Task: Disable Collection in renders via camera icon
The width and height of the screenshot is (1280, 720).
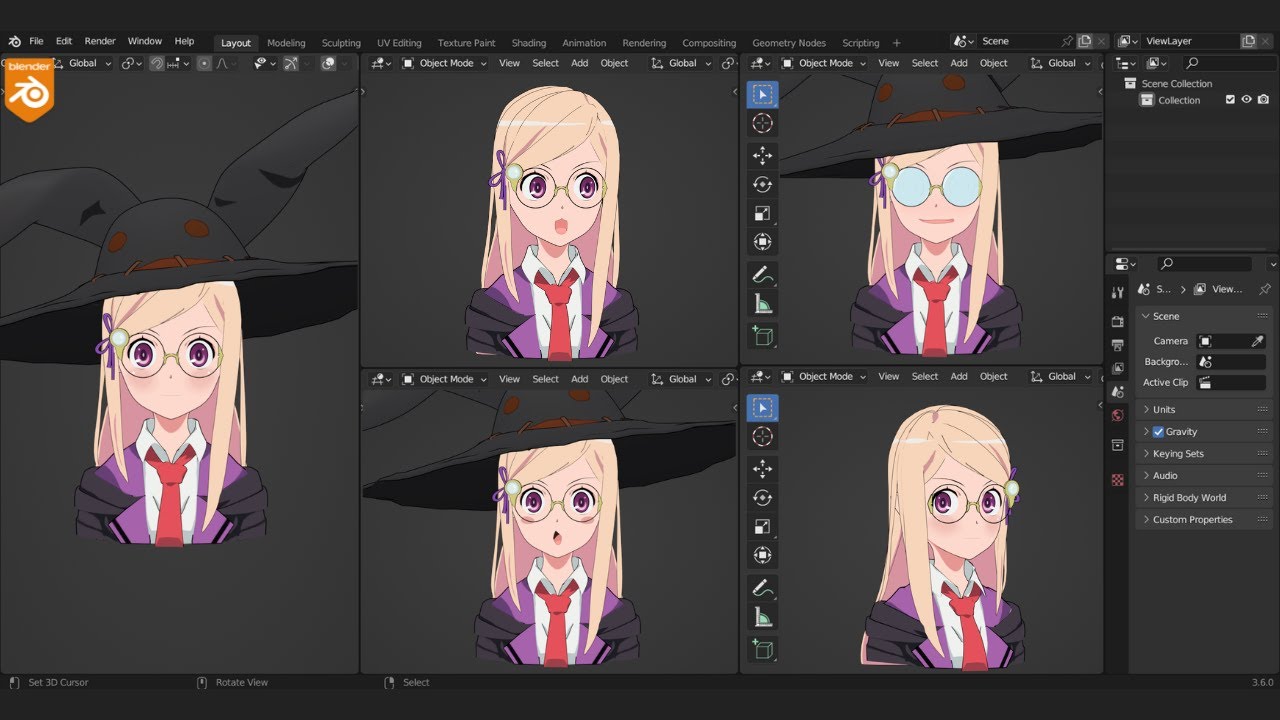Action: [x=1263, y=100]
